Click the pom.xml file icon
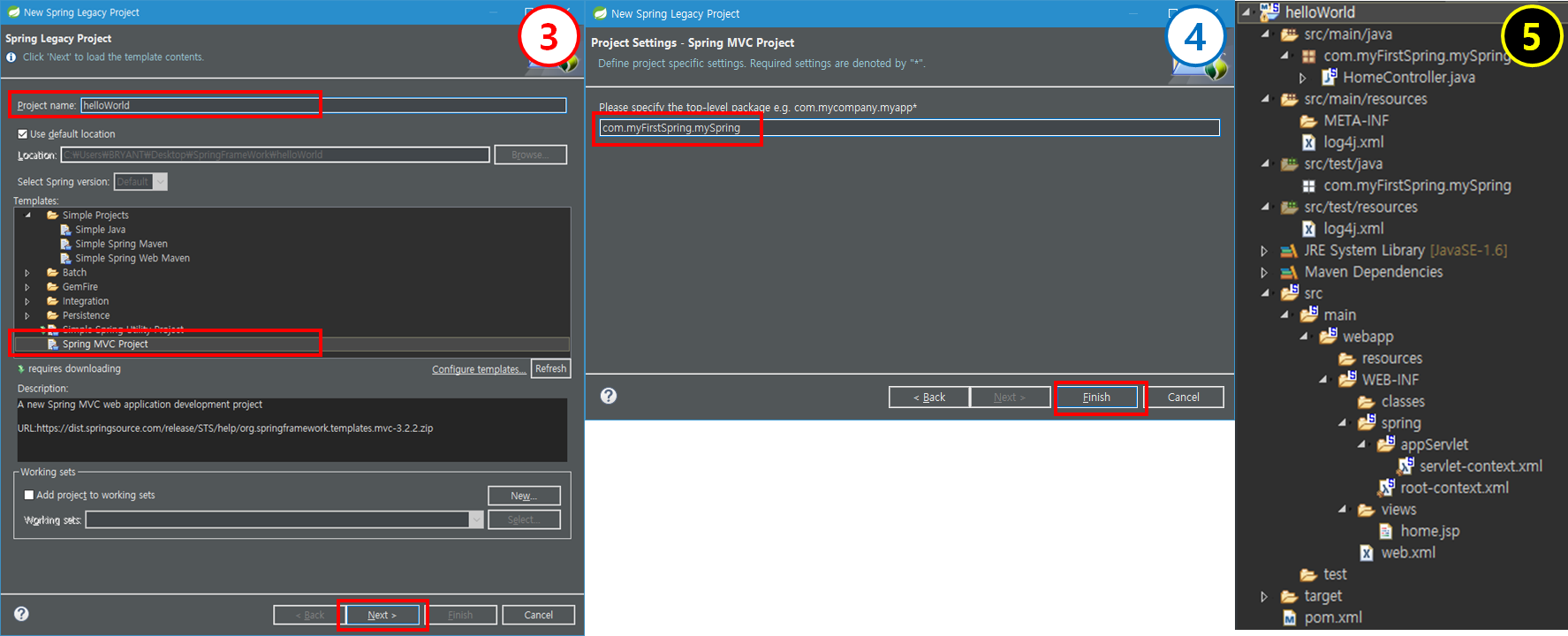The image size is (1568, 636). 1290,617
